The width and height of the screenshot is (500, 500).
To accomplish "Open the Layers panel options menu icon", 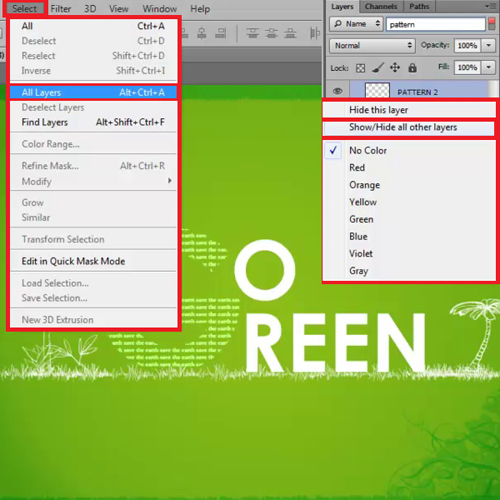I will 490,6.
